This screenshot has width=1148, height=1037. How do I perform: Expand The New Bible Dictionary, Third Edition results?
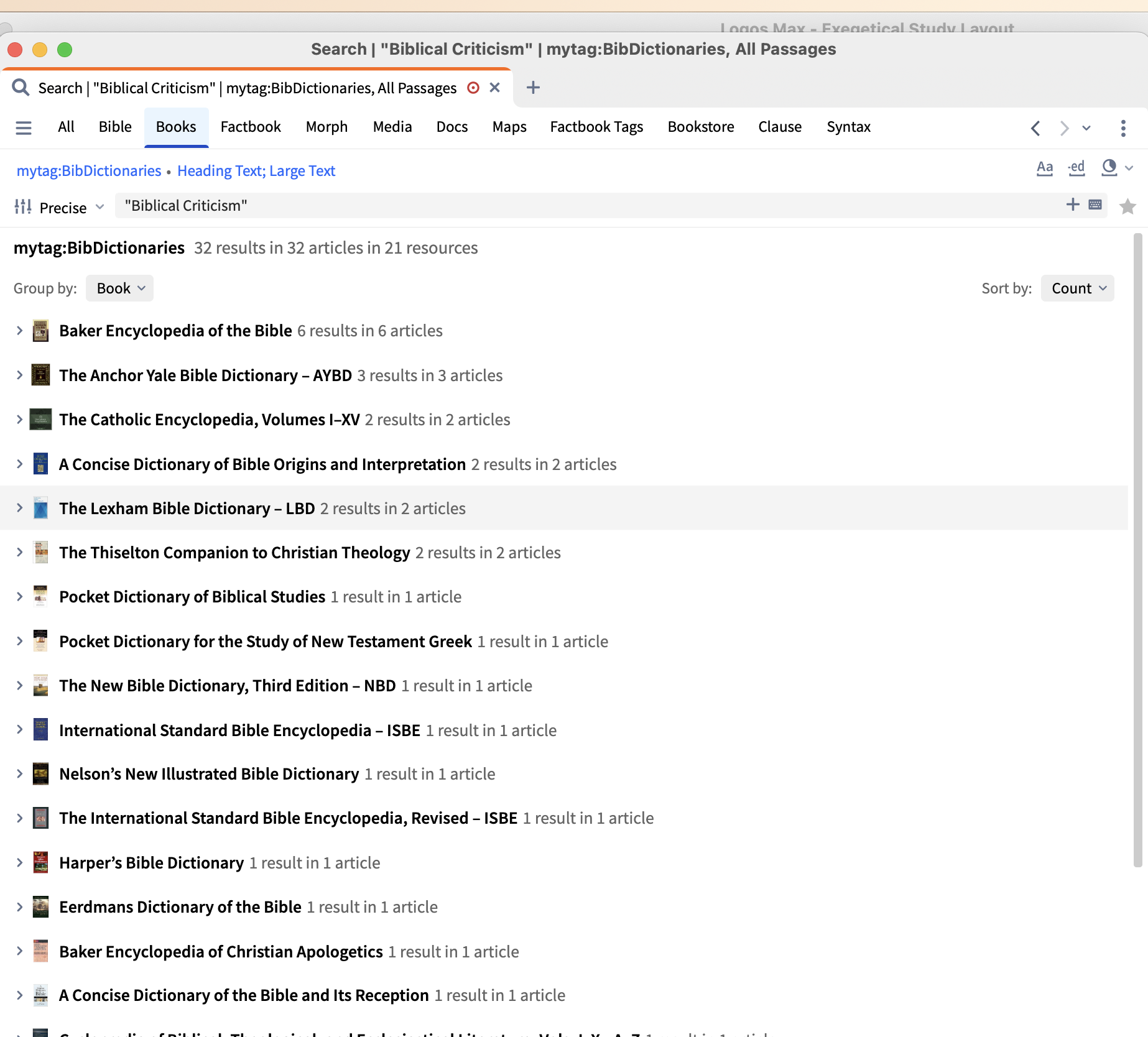click(x=20, y=686)
